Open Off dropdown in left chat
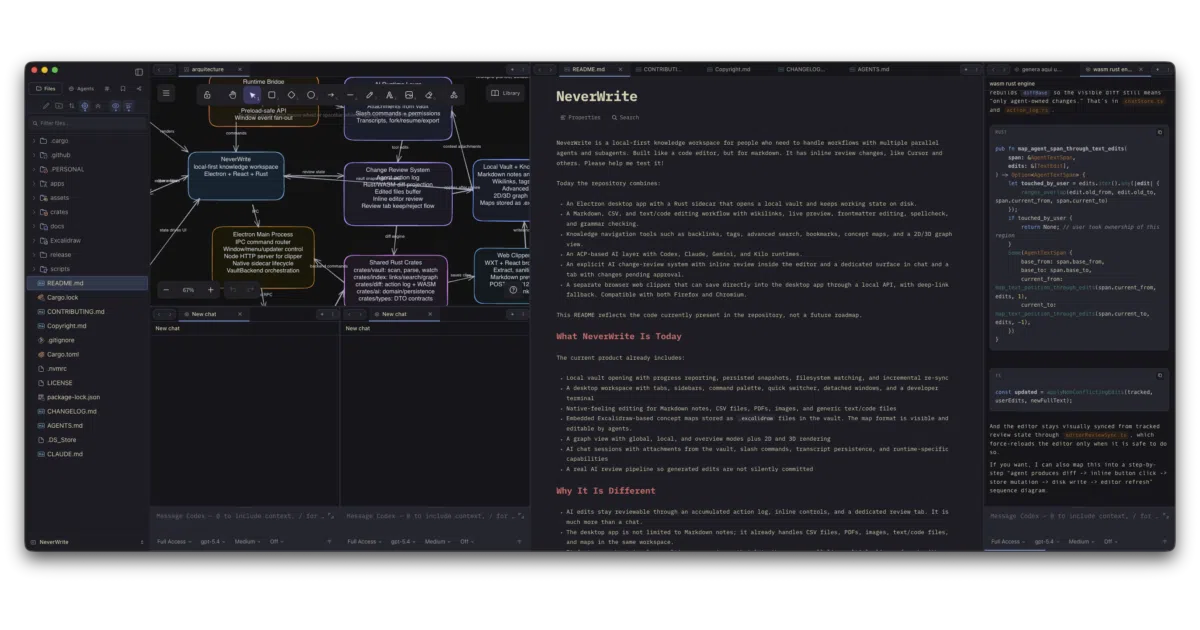Screen dimensions: 1200x630 pyautogui.click(x=275, y=542)
